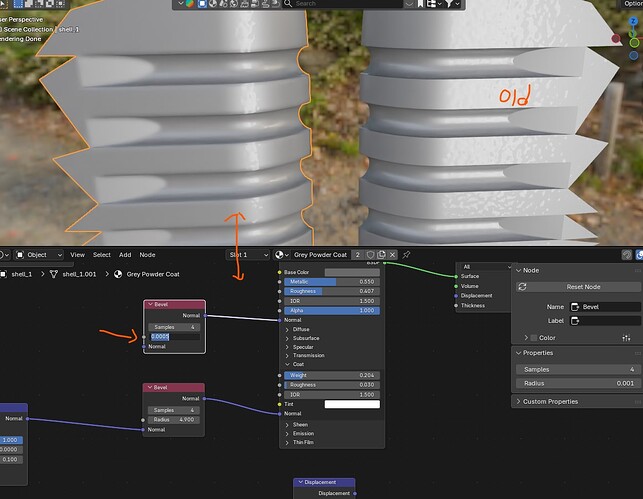Open the white Tint color swatch
This screenshot has width=643, height=499.
point(352,404)
